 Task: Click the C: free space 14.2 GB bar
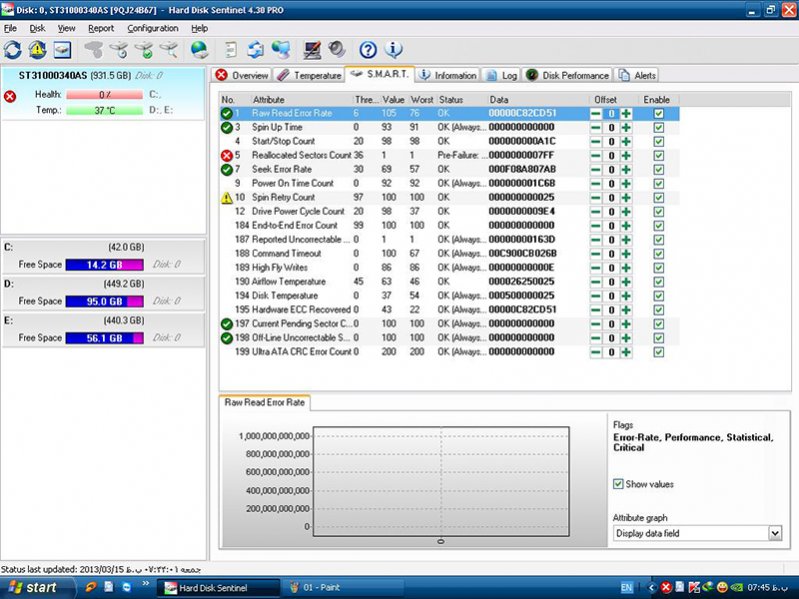(104, 265)
